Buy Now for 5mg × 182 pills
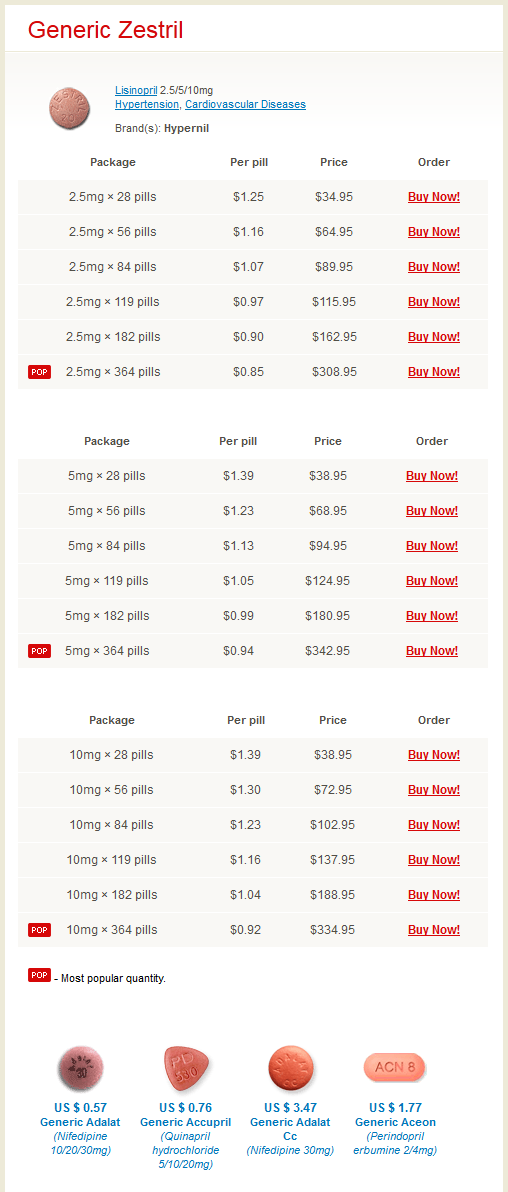 tap(432, 616)
